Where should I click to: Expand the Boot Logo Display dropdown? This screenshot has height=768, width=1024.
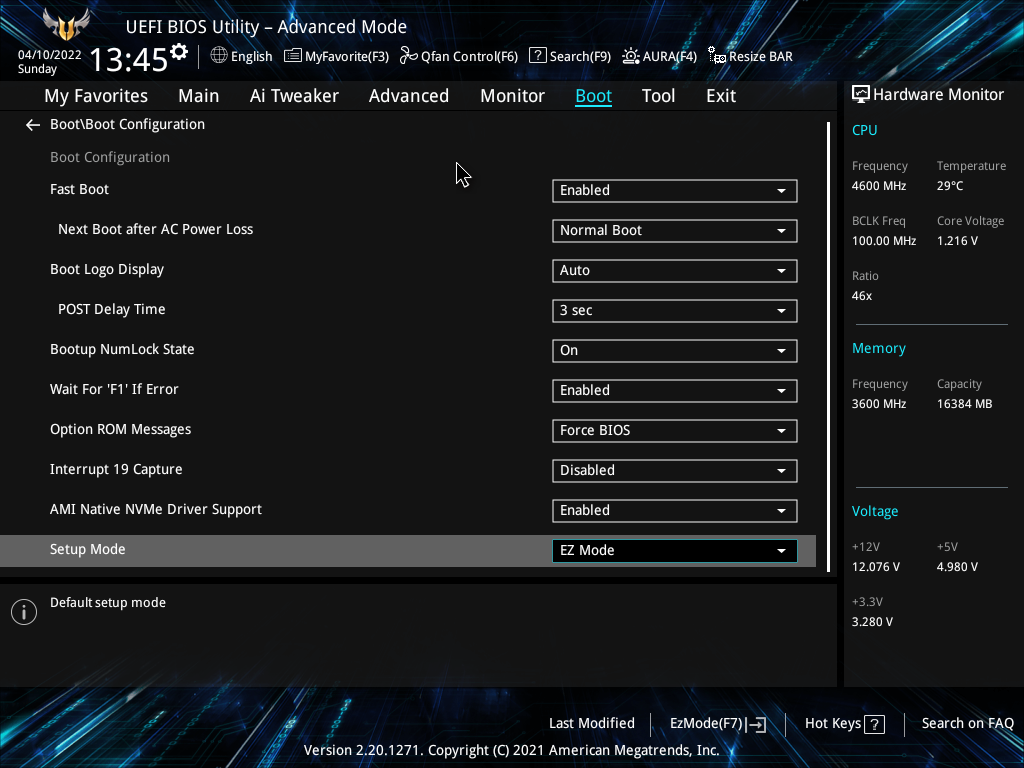click(675, 270)
